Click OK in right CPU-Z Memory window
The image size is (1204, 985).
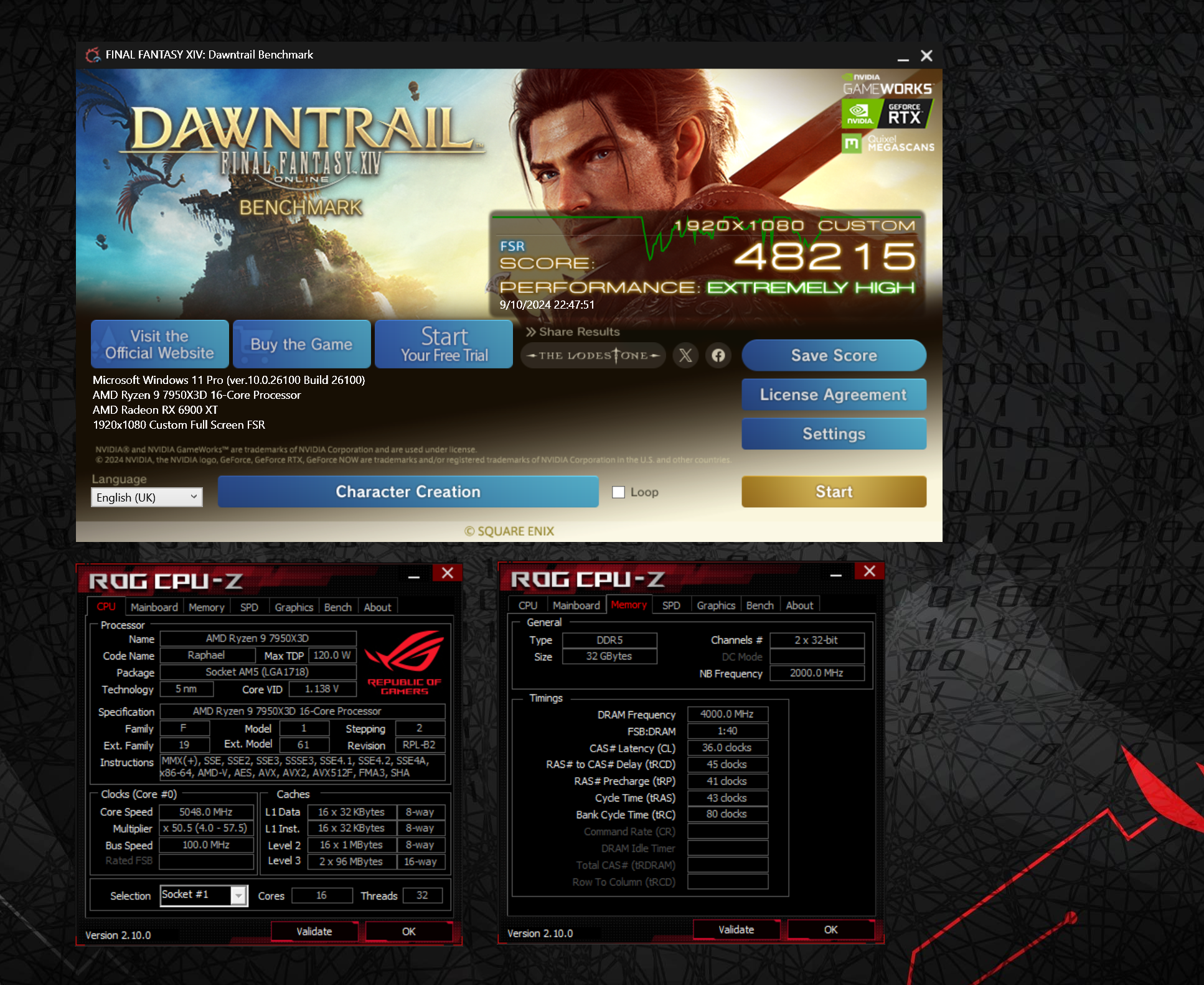830,930
